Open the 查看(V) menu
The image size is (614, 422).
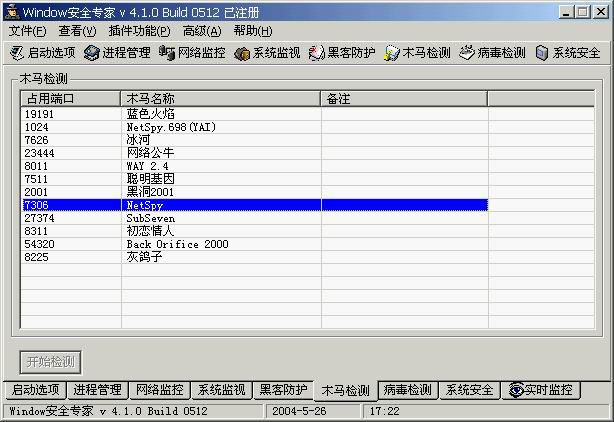pos(77,31)
